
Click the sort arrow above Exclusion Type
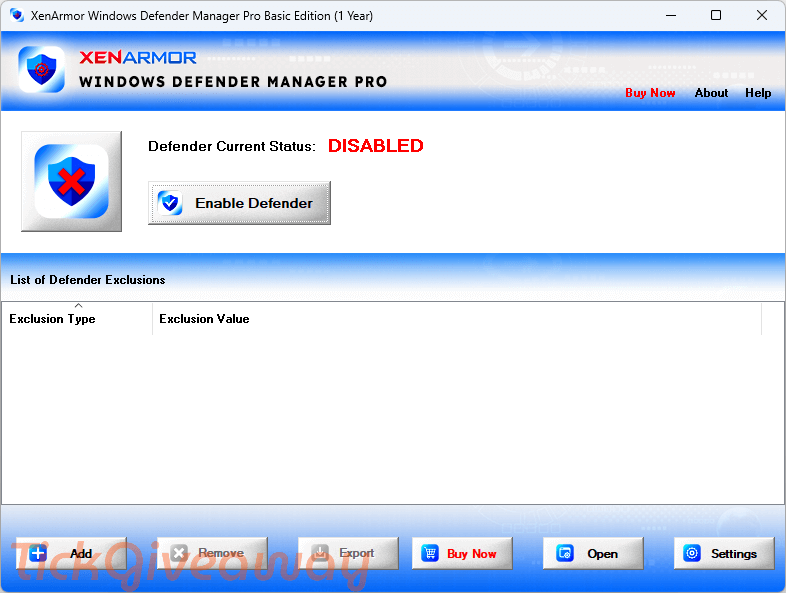click(78, 305)
